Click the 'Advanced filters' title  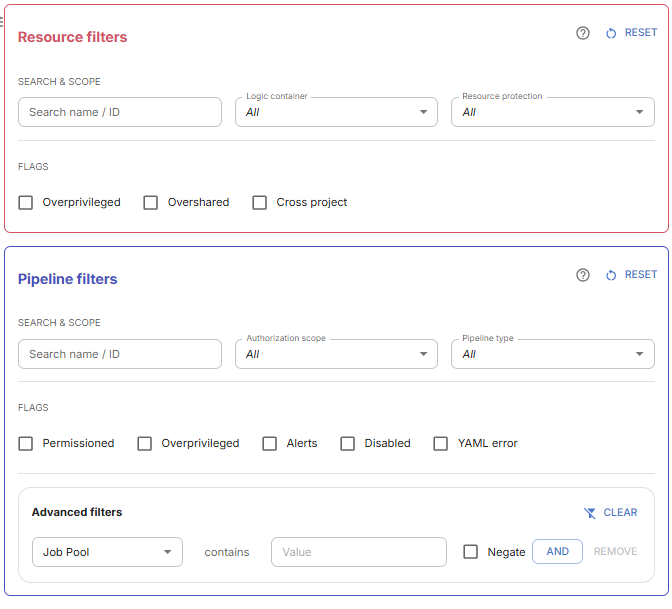[x=77, y=512]
